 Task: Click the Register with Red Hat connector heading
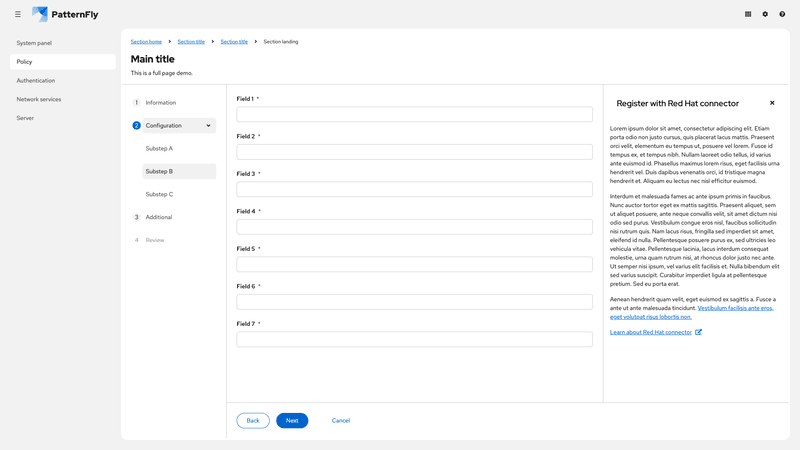pyautogui.click(x=678, y=104)
